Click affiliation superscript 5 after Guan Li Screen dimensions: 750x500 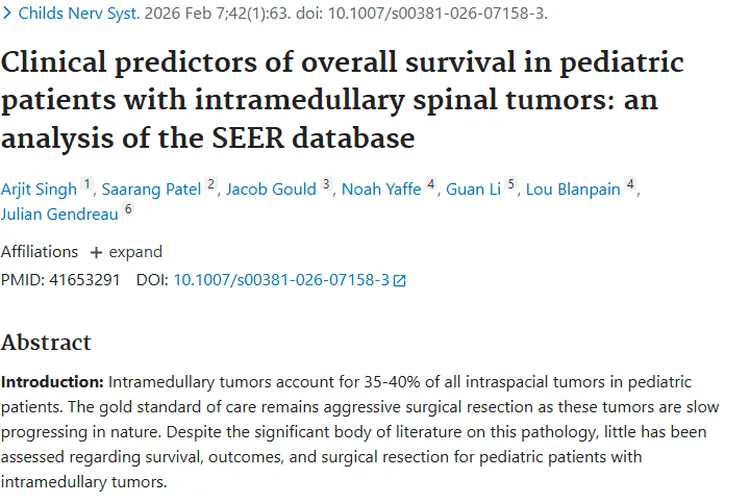[x=511, y=185]
